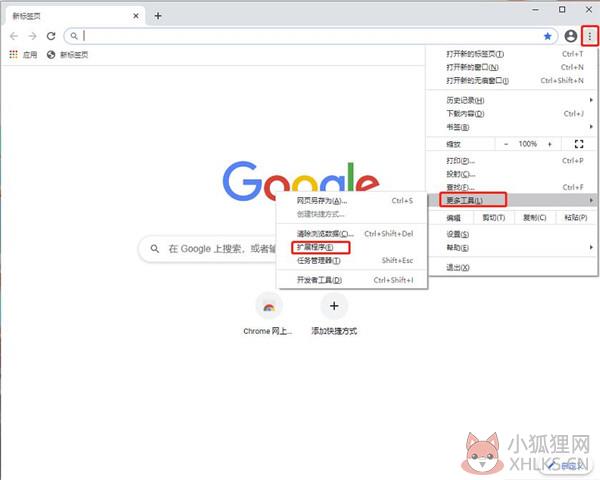Open Chrome's three-dot main menu button
Screen dimensions: 600x480
point(590,36)
